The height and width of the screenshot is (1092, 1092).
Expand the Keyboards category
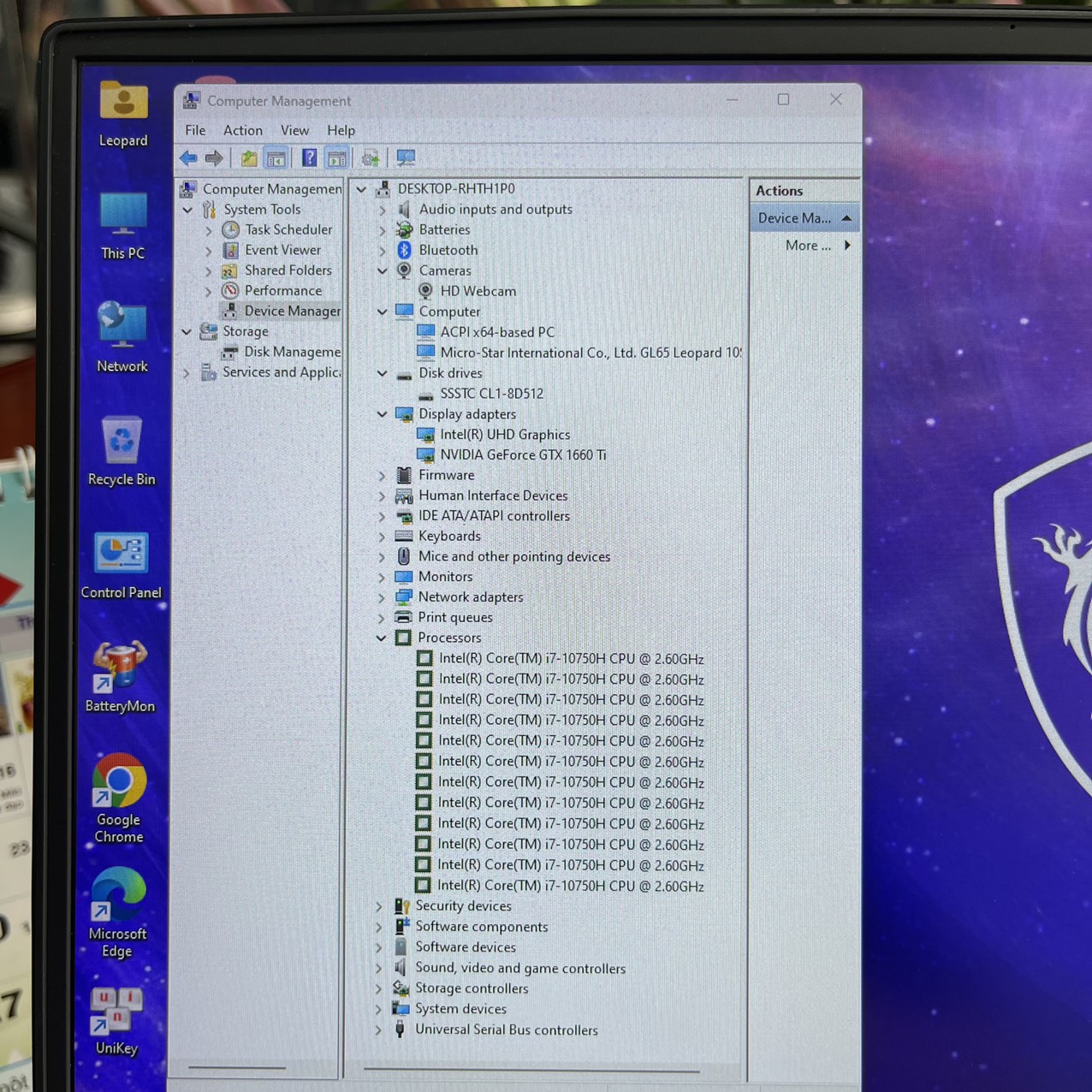(x=382, y=537)
